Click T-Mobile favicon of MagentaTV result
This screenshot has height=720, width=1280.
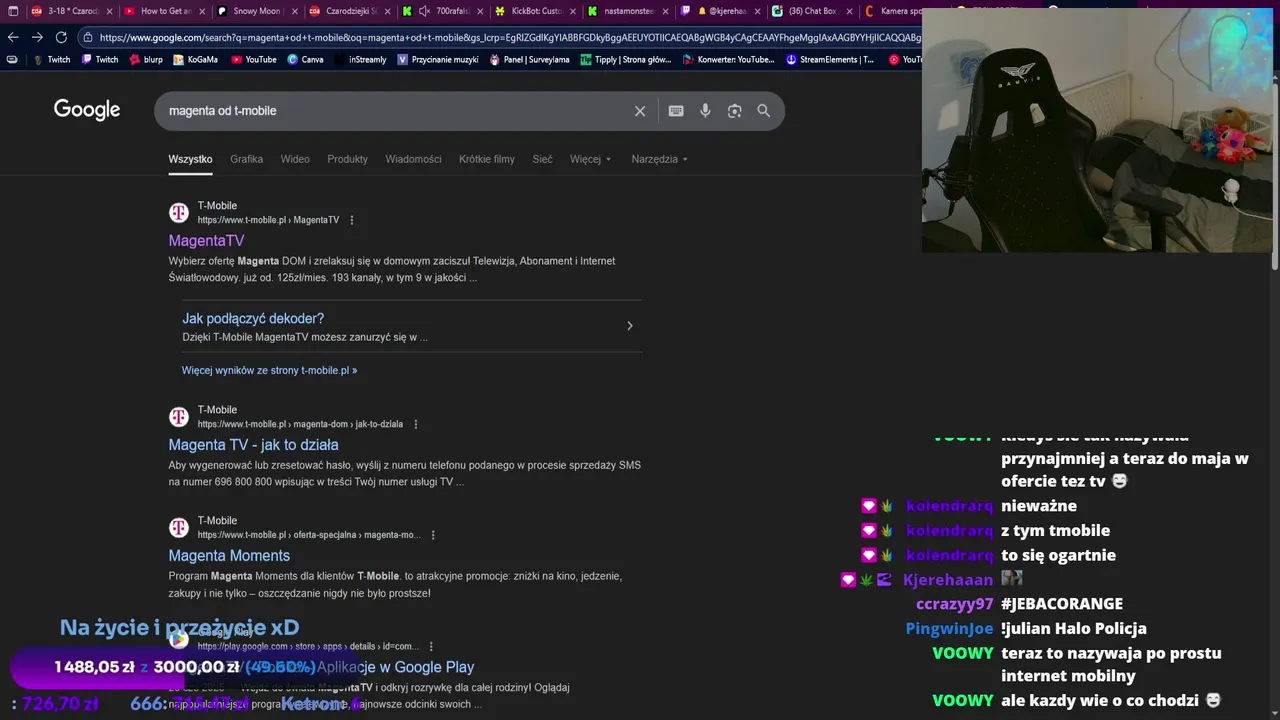[179, 213]
